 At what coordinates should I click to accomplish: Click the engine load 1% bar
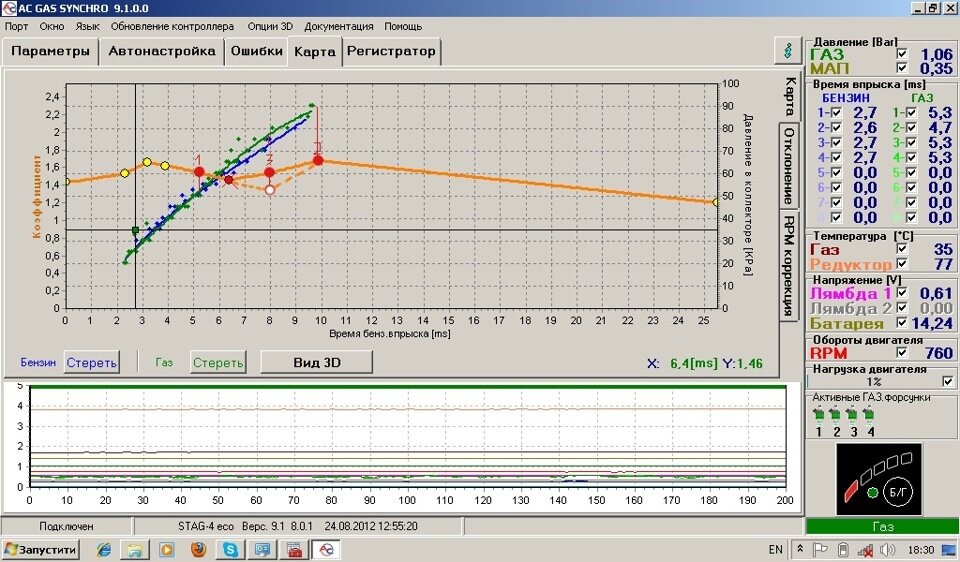pos(874,381)
